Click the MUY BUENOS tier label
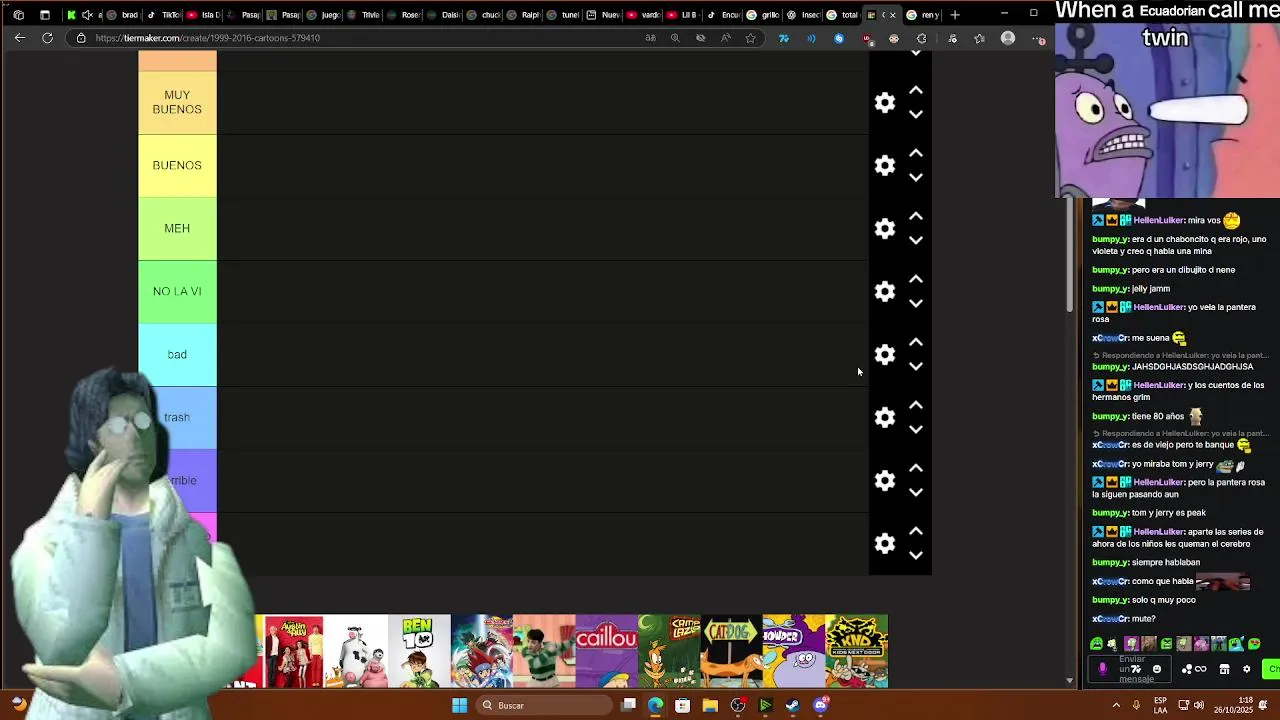This screenshot has height=720, width=1280. pos(177,102)
